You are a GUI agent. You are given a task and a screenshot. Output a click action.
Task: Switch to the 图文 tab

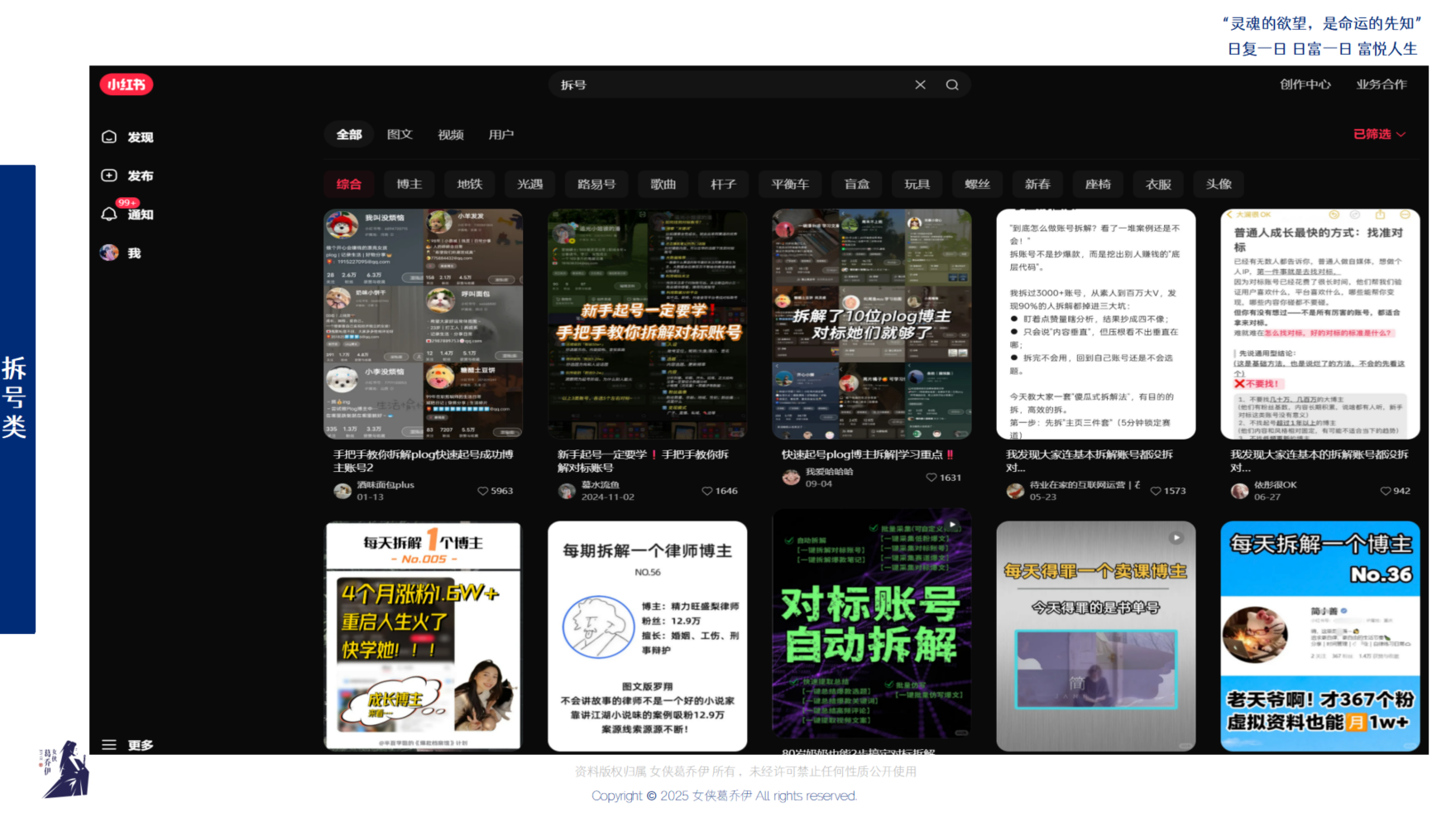pos(400,134)
